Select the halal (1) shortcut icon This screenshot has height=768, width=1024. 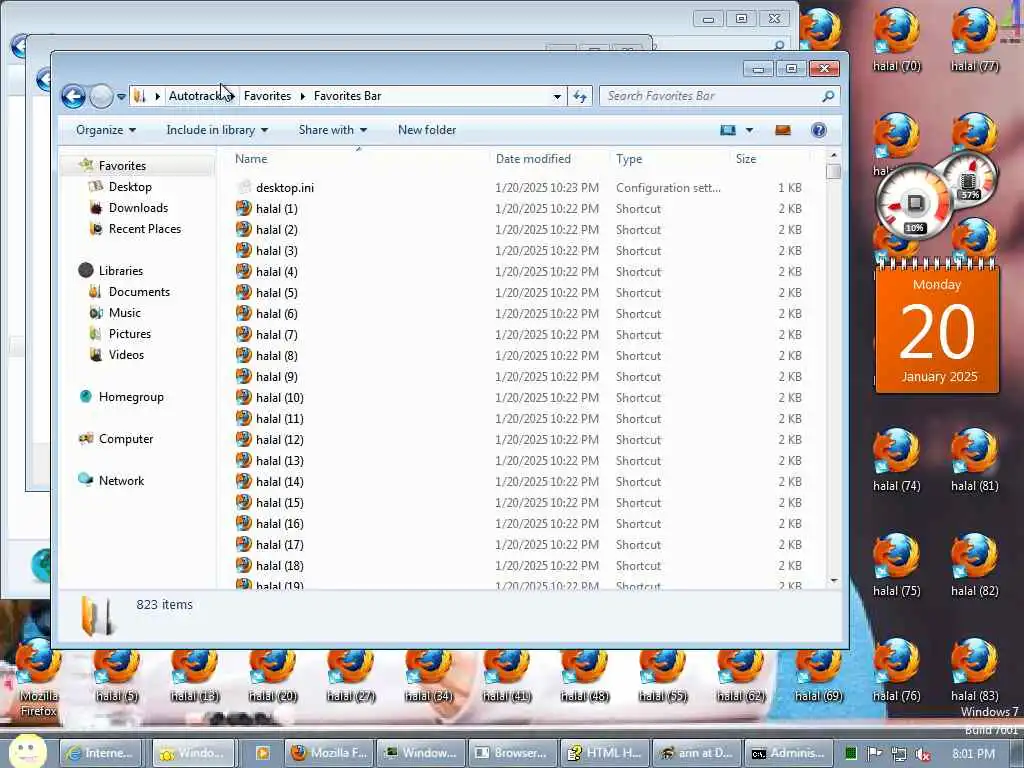pyautogui.click(x=244, y=208)
